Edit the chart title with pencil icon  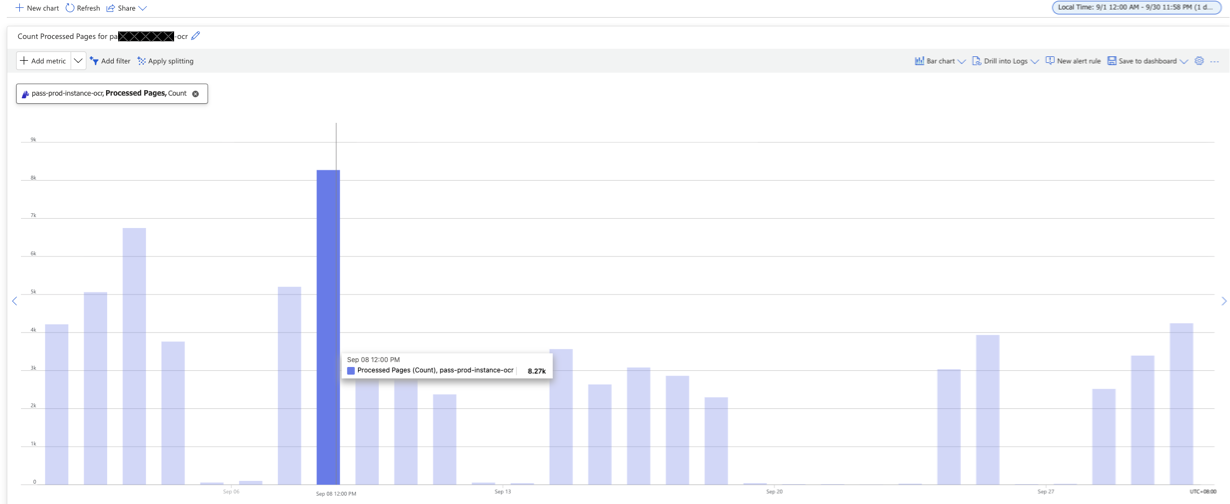pos(196,36)
